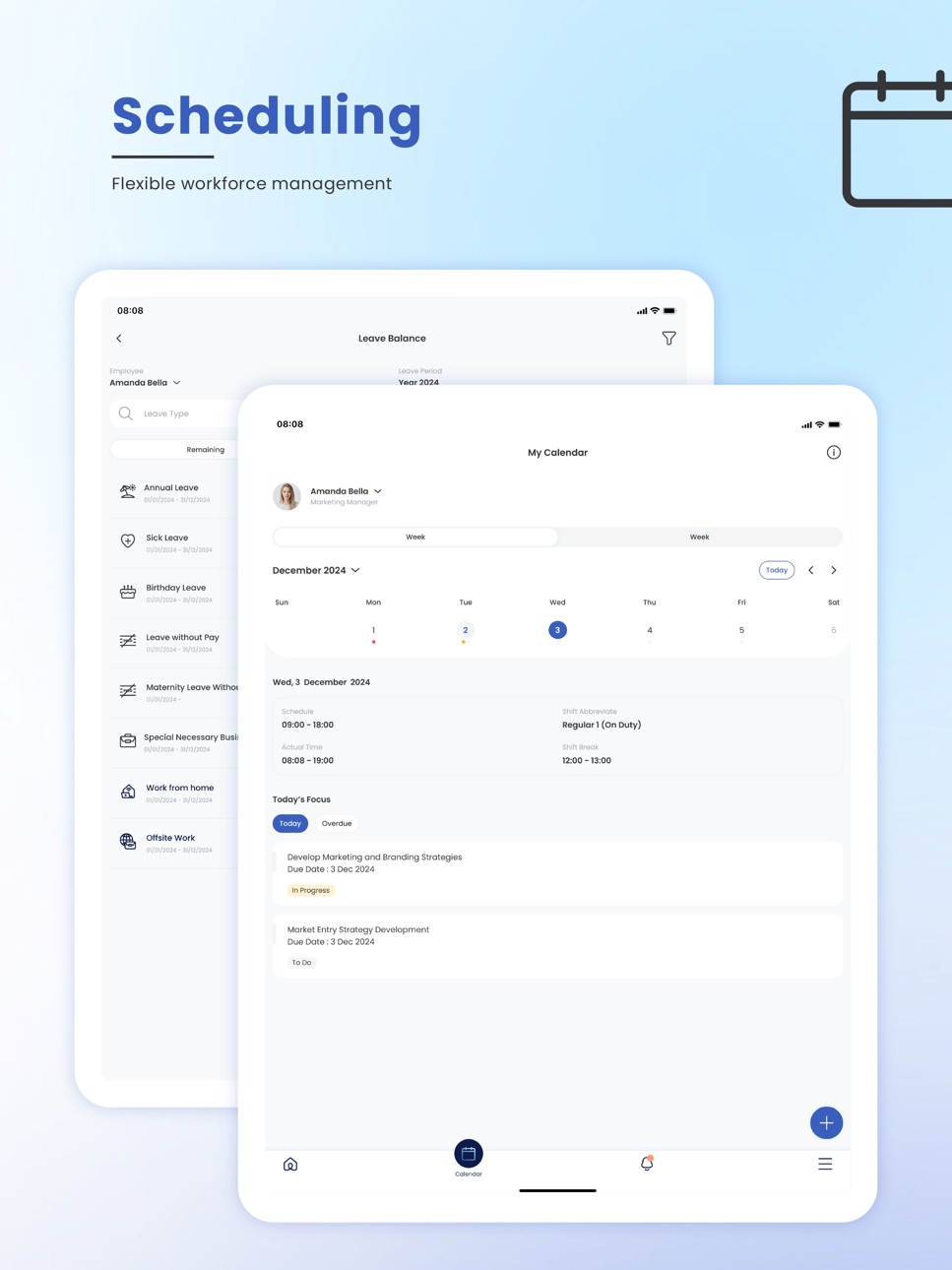The width and height of the screenshot is (952, 1270).
Task: Select the Overdue focus filter
Action: [337, 823]
